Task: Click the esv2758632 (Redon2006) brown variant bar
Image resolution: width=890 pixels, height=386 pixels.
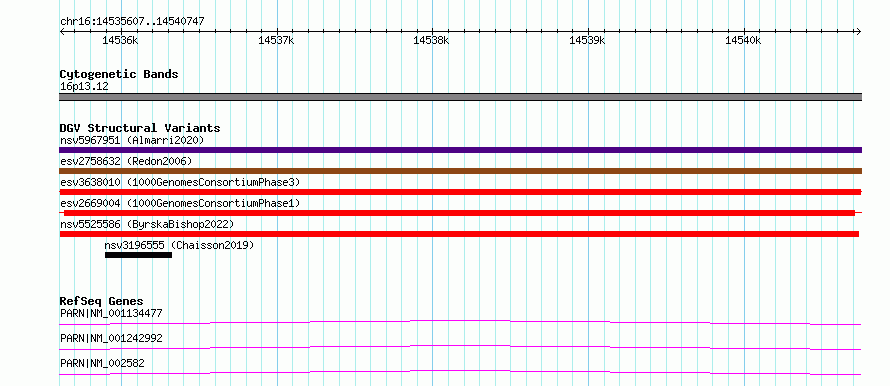Action: 460,171
